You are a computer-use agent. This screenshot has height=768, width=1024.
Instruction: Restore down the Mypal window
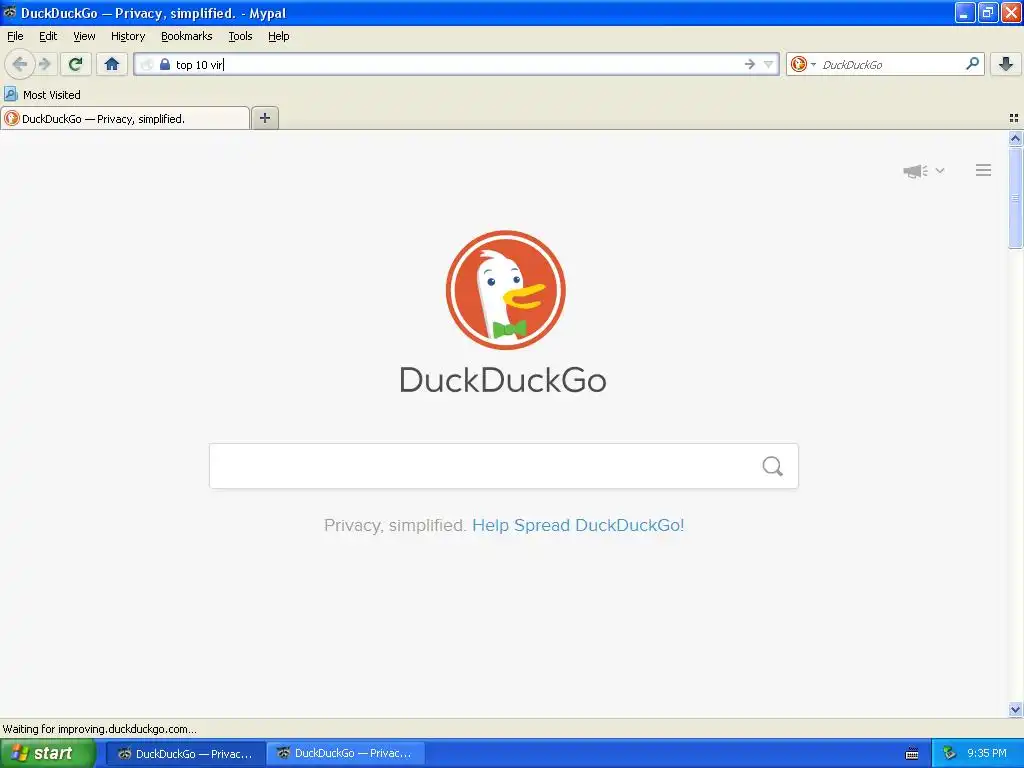pyautogui.click(x=988, y=12)
